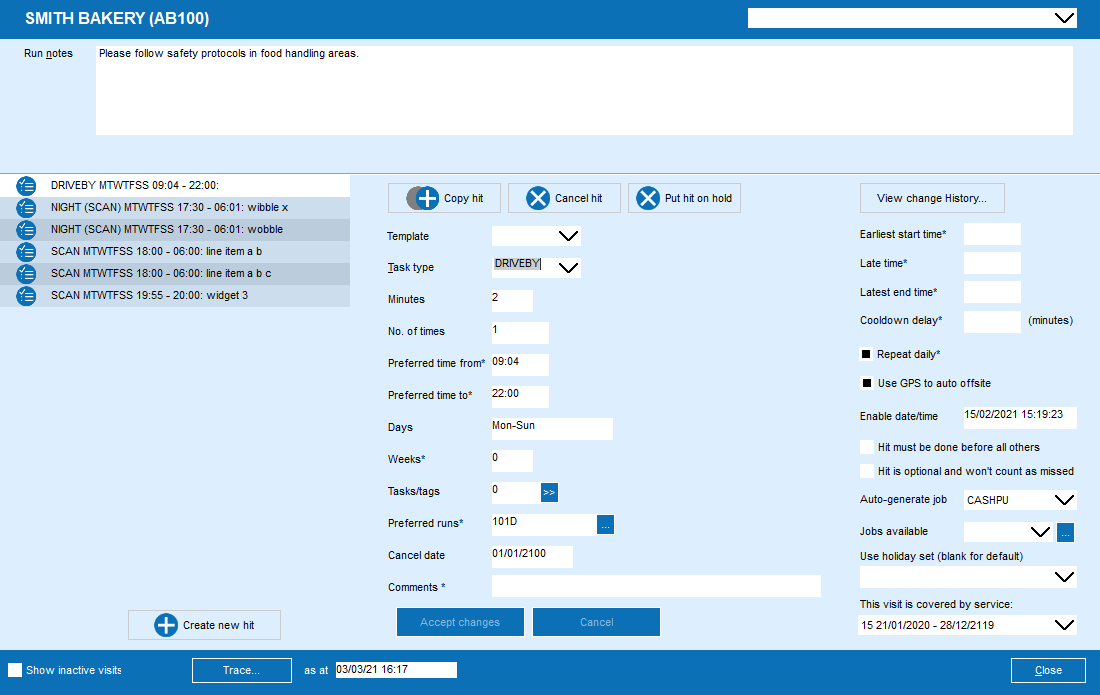Click the Preferred time from field
This screenshot has height=695, width=1100.
coord(520,365)
